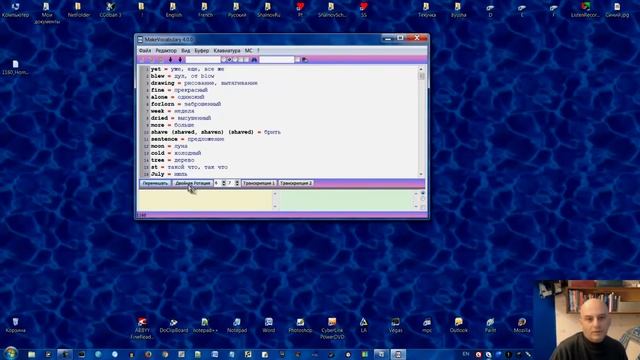The width and height of the screenshot is (640, 360).
Task: Click the Транскрипция 1 button
Action: tap(259, 183)
